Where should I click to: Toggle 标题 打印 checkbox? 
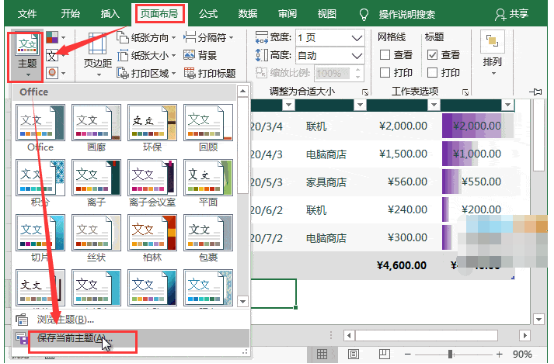point(432,73)
